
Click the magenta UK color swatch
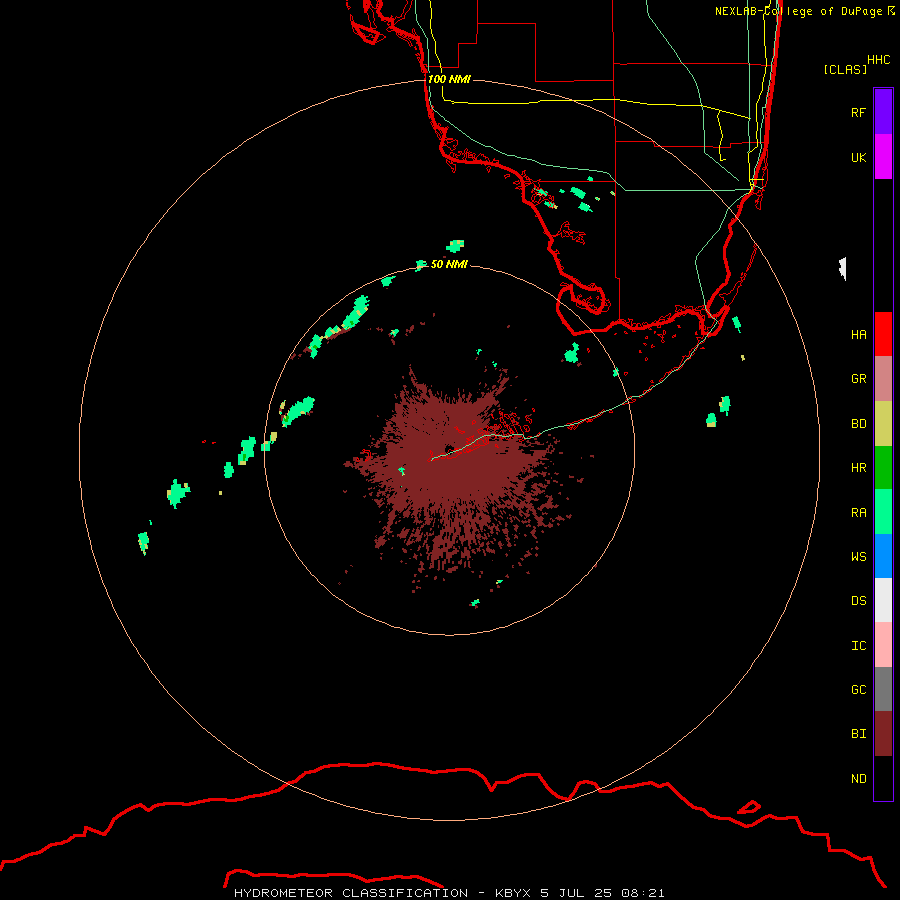click(883, 157)
